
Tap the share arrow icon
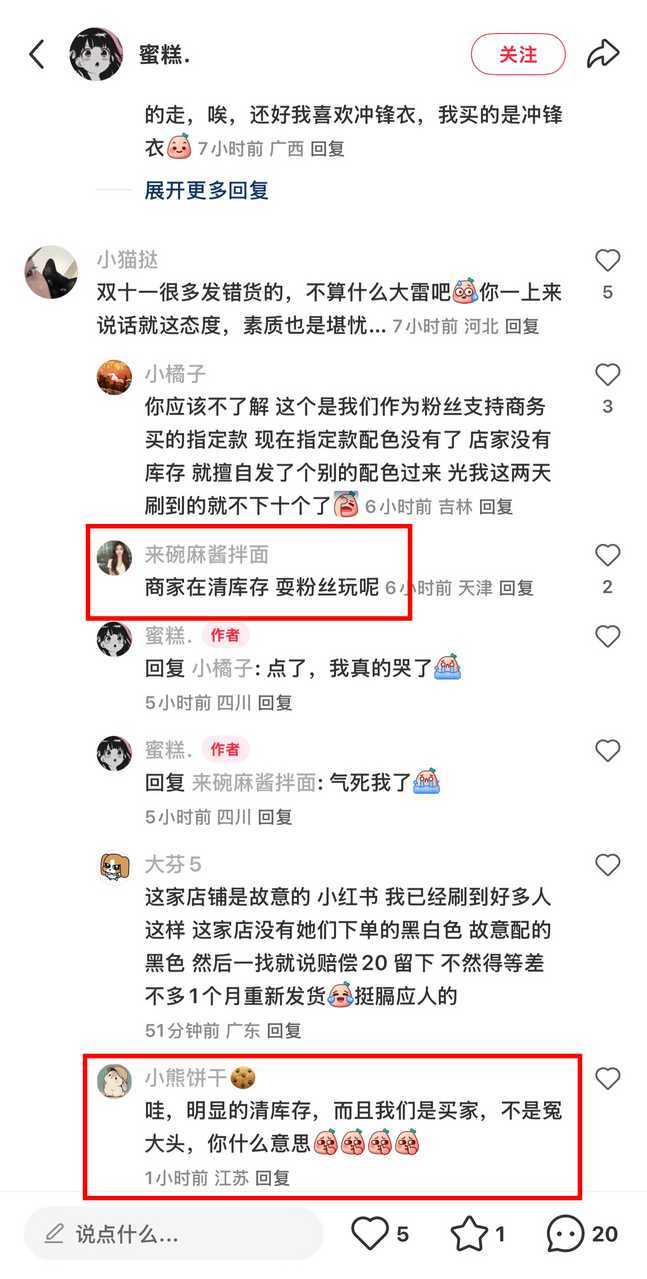(603, 54)
